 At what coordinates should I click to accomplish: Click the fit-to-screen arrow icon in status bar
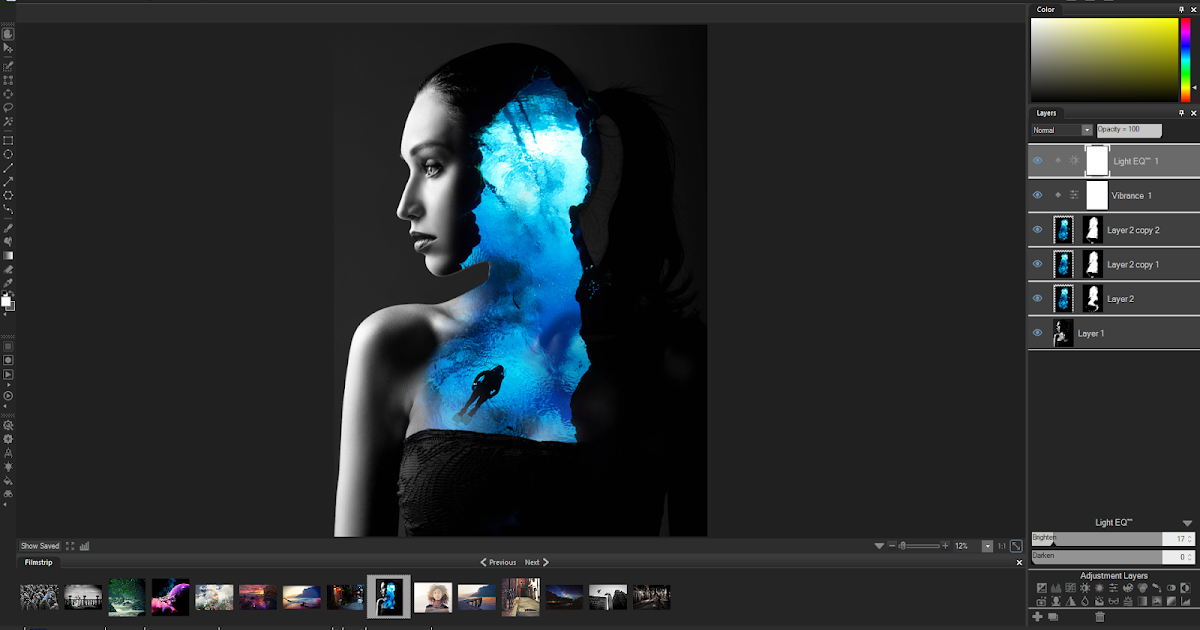point(1017,545)
